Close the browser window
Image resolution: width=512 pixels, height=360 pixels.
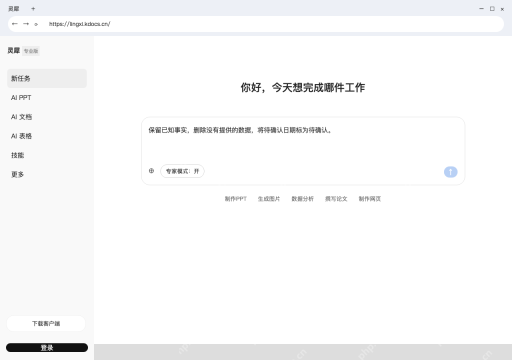point(502,9)
